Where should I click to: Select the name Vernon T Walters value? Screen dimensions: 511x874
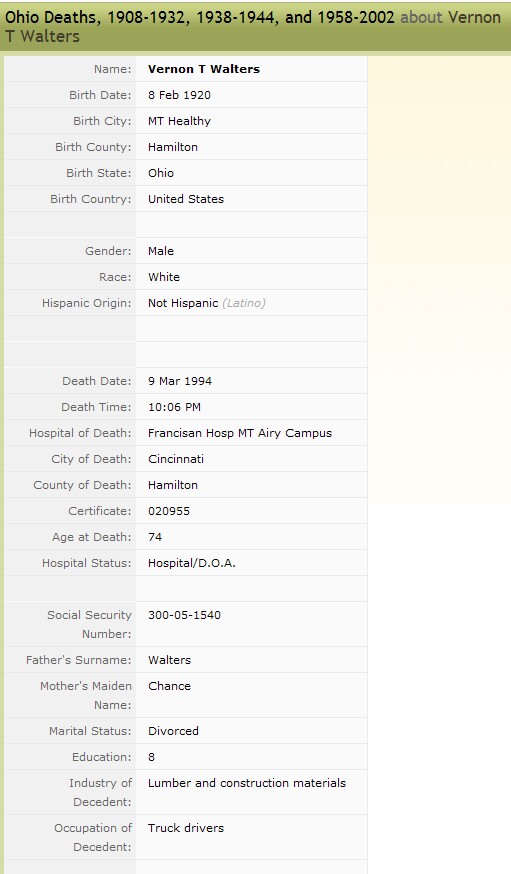pos(204,69)
